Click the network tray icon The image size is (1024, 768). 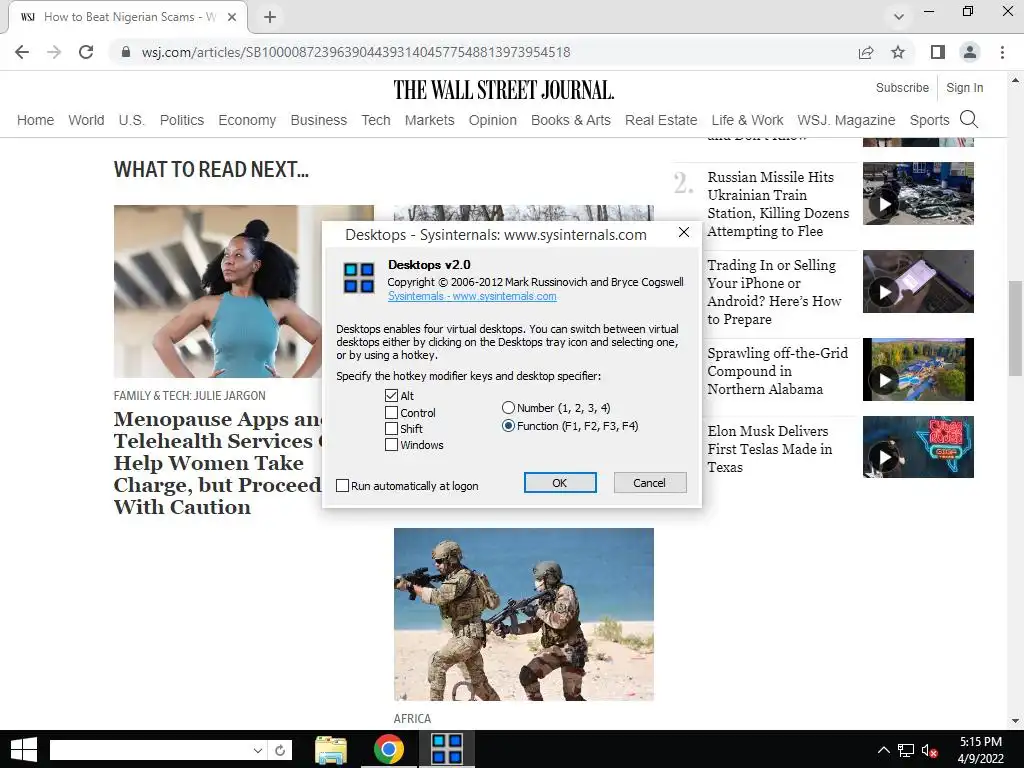point(906,751)
